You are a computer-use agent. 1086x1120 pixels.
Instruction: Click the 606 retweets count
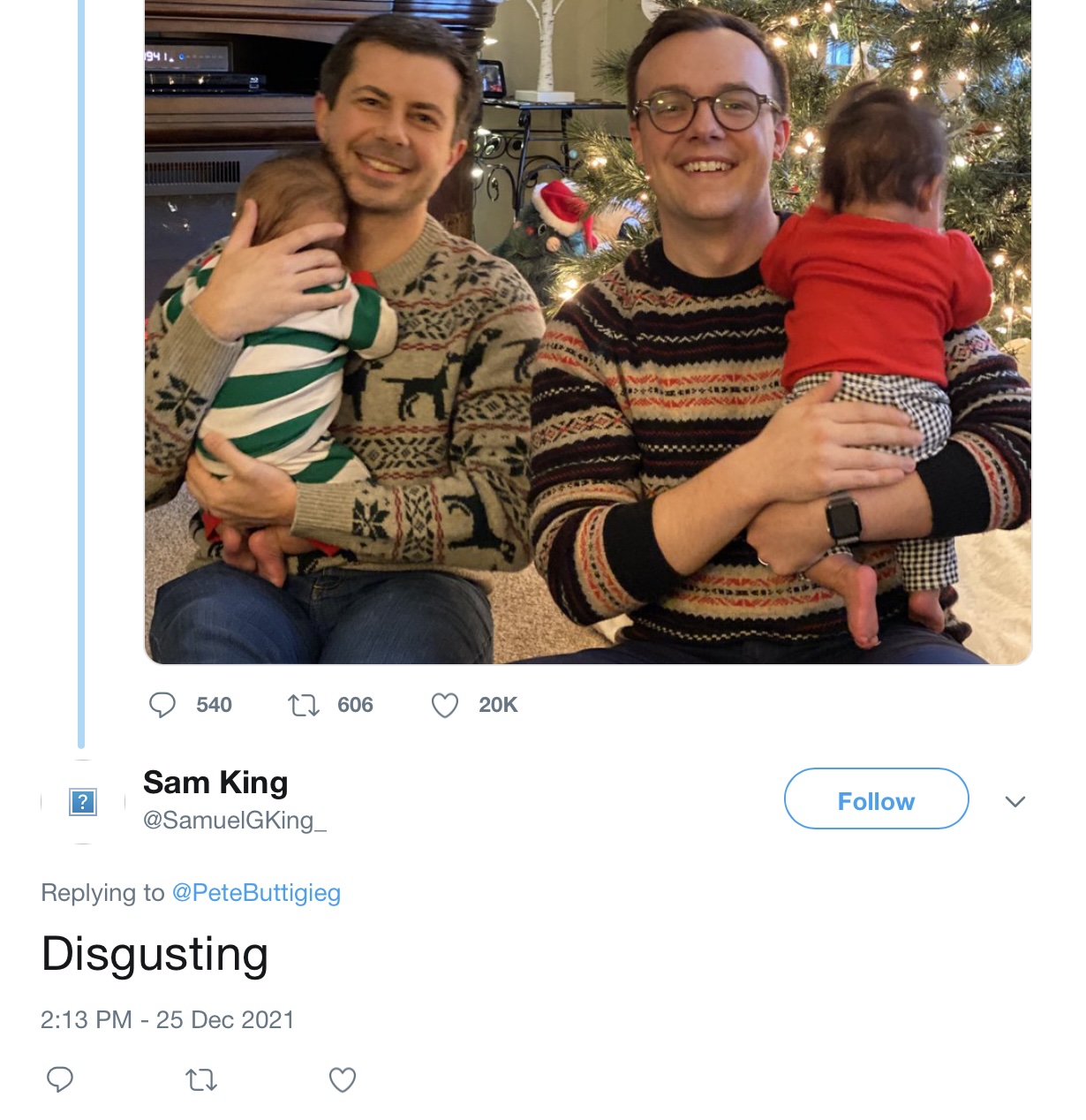[x=355, y=705]
